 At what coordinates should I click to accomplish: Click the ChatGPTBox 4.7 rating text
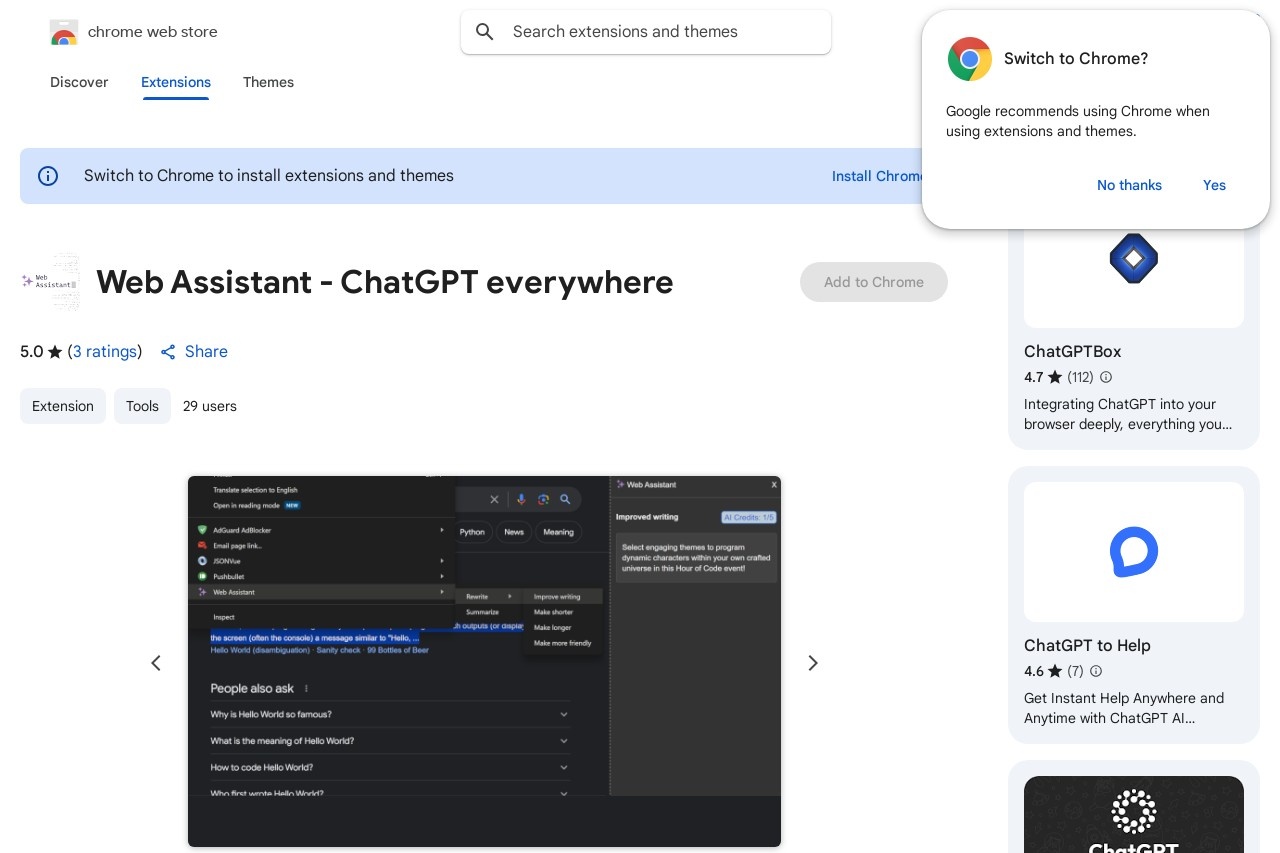coord(1034,377)
